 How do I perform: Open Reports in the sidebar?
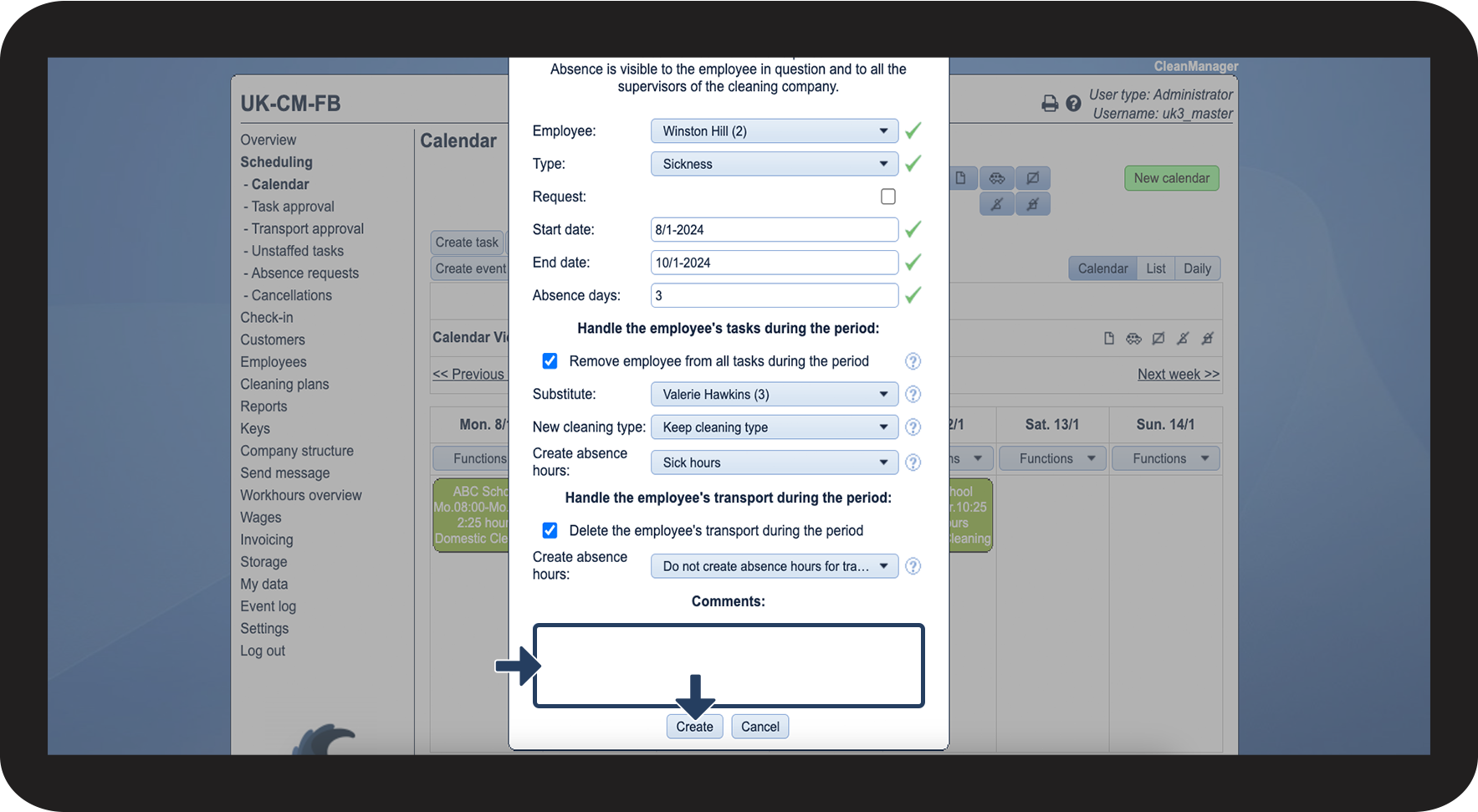[x=263, y=406]
